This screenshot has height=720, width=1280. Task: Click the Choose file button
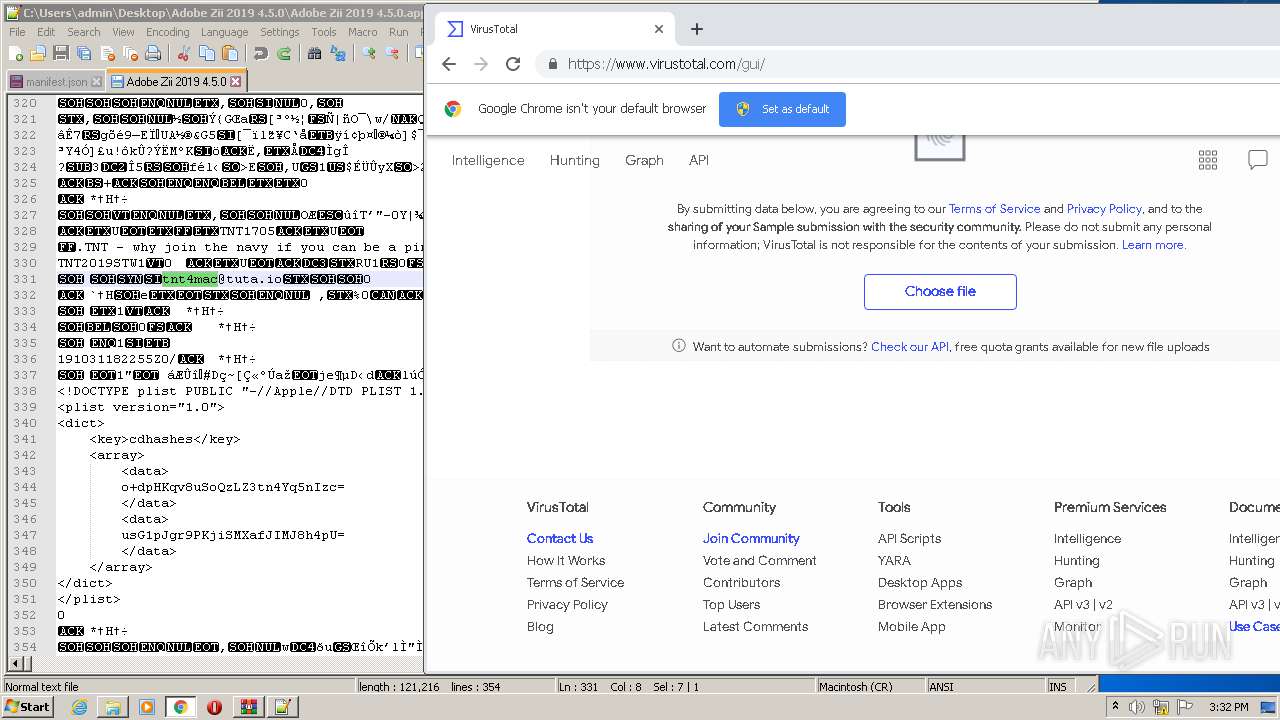tap(940, 292)
